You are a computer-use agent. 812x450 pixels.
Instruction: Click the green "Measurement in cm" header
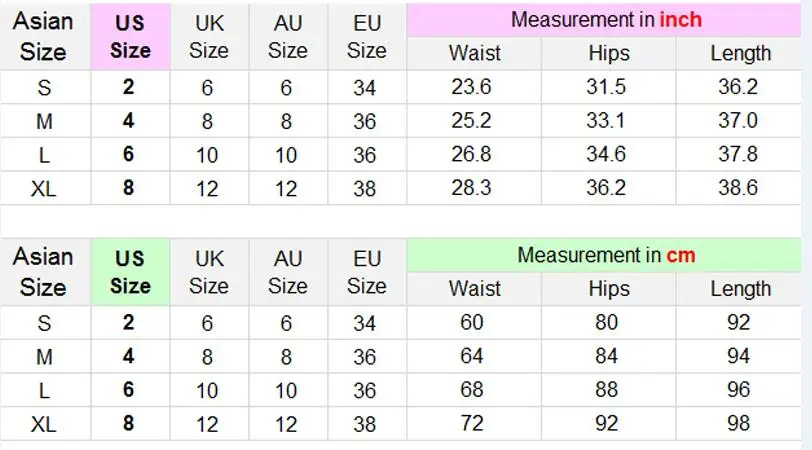pyautogui.click(x=606, y=256)
